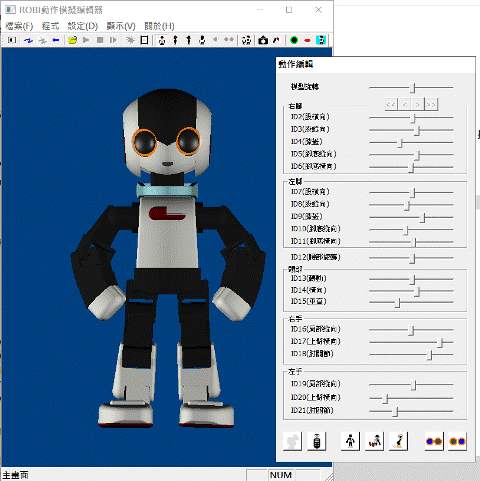Click the first toolbar icon with brackets
Viewport: 480px width, 481px height.
tap(12, 40)
